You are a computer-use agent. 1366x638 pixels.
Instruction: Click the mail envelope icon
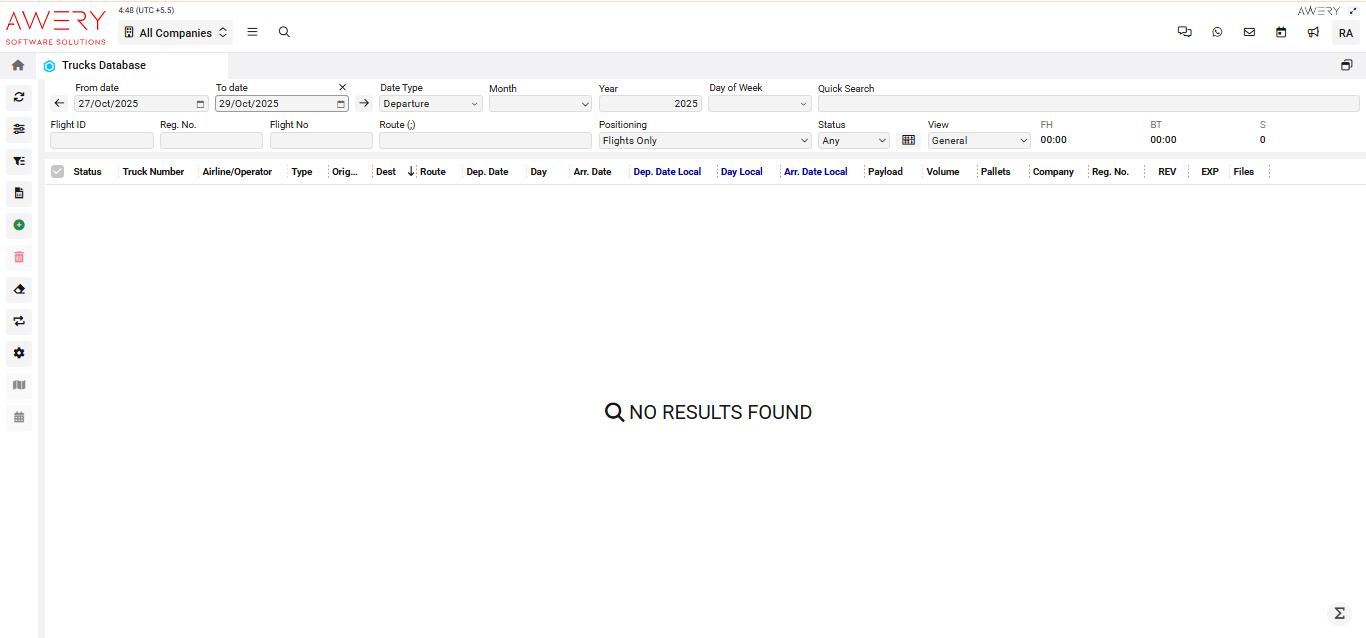click(1249, 32)
